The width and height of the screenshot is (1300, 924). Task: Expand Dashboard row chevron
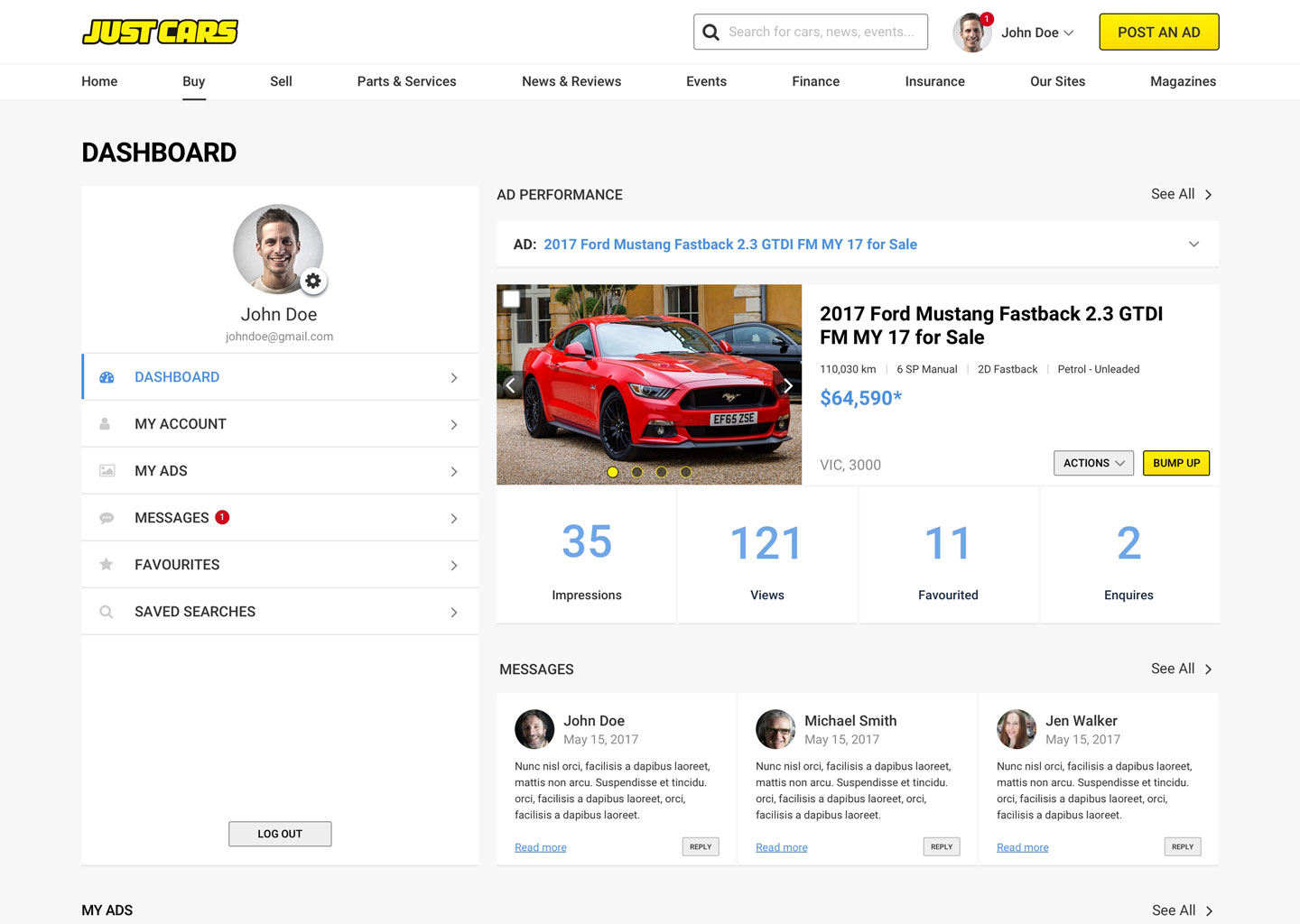454,378
